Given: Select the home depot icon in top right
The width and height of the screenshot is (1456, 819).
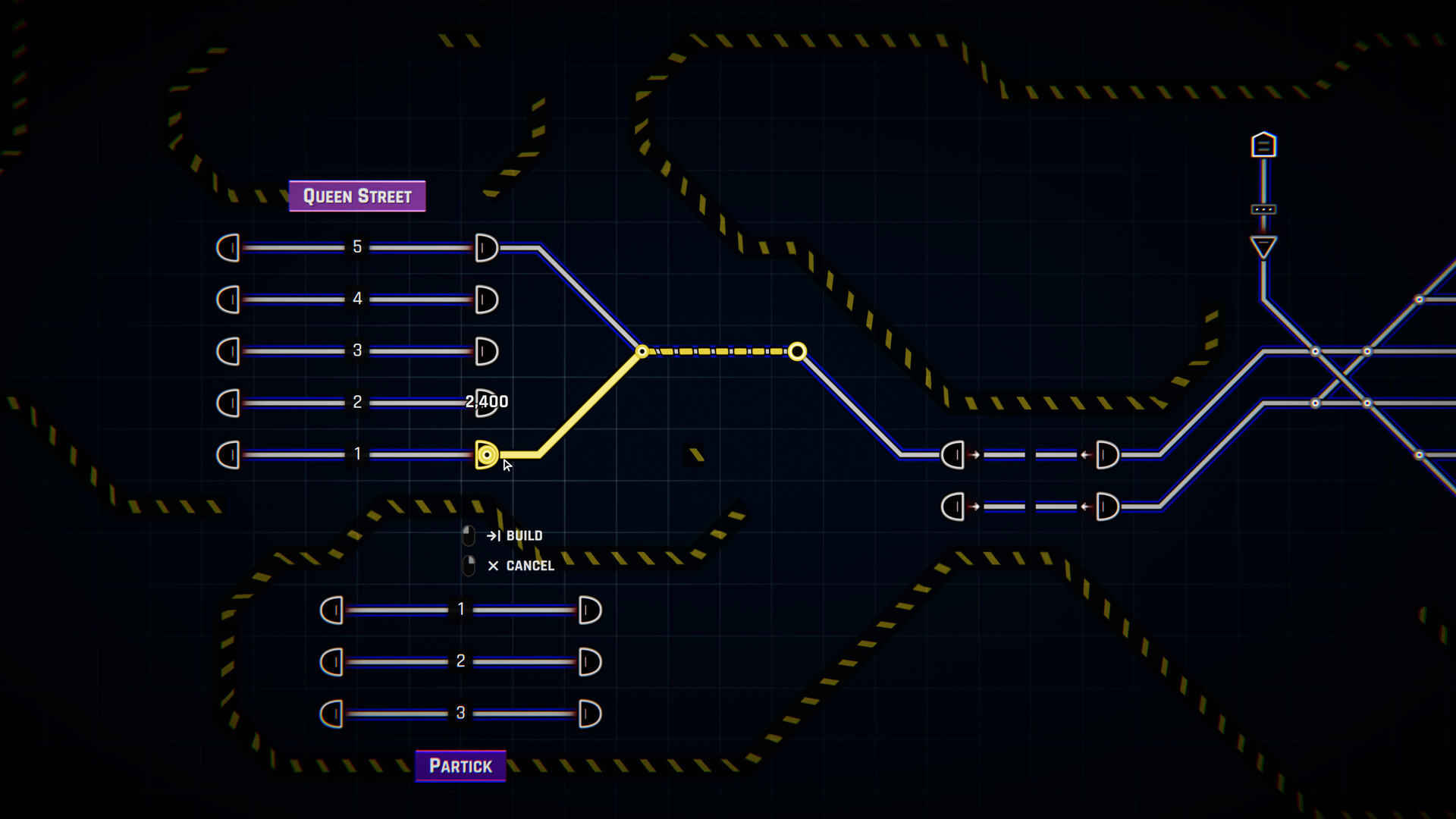Looking at the screenshot, I should pyautogui.click(x=1263, y=145).
